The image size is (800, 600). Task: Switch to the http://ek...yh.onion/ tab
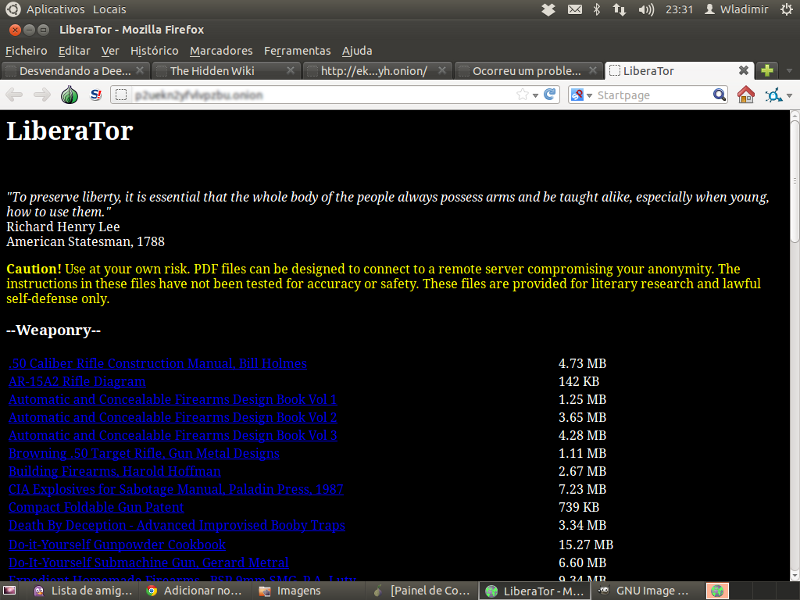tap(377, 70)
